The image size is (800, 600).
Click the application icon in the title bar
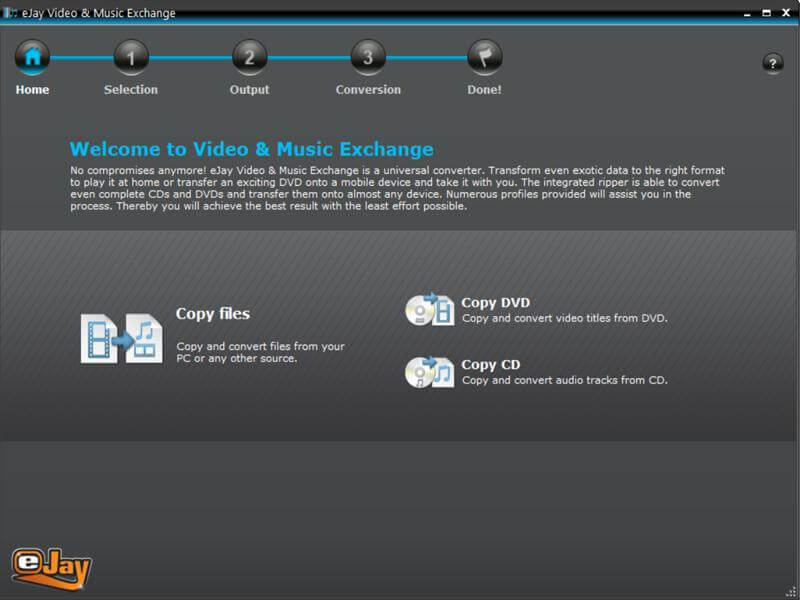click(x=12, y=12)
